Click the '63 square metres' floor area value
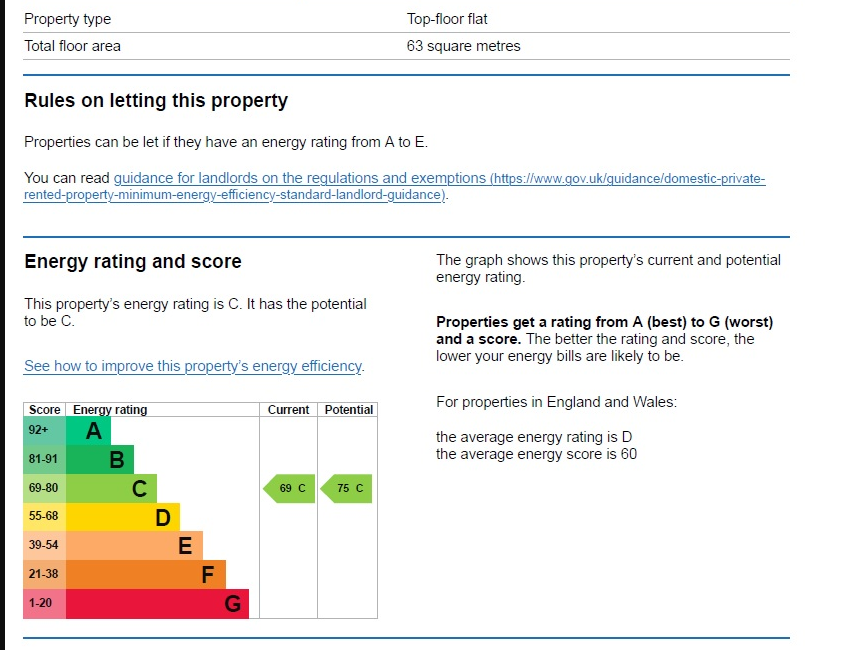 click(x=463, y=46)
